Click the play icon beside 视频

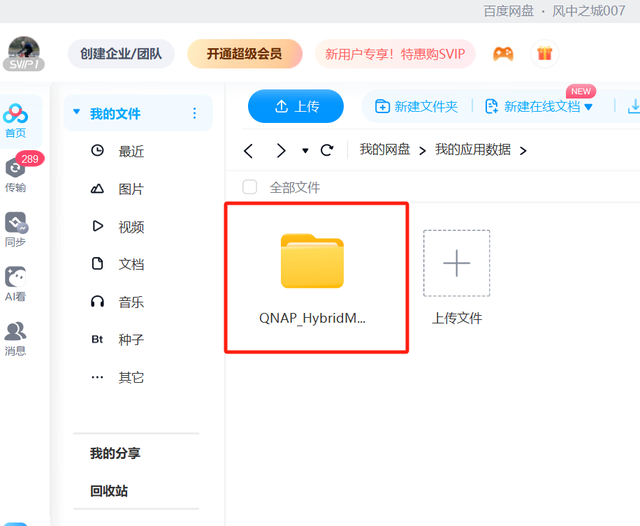(97, 226)
